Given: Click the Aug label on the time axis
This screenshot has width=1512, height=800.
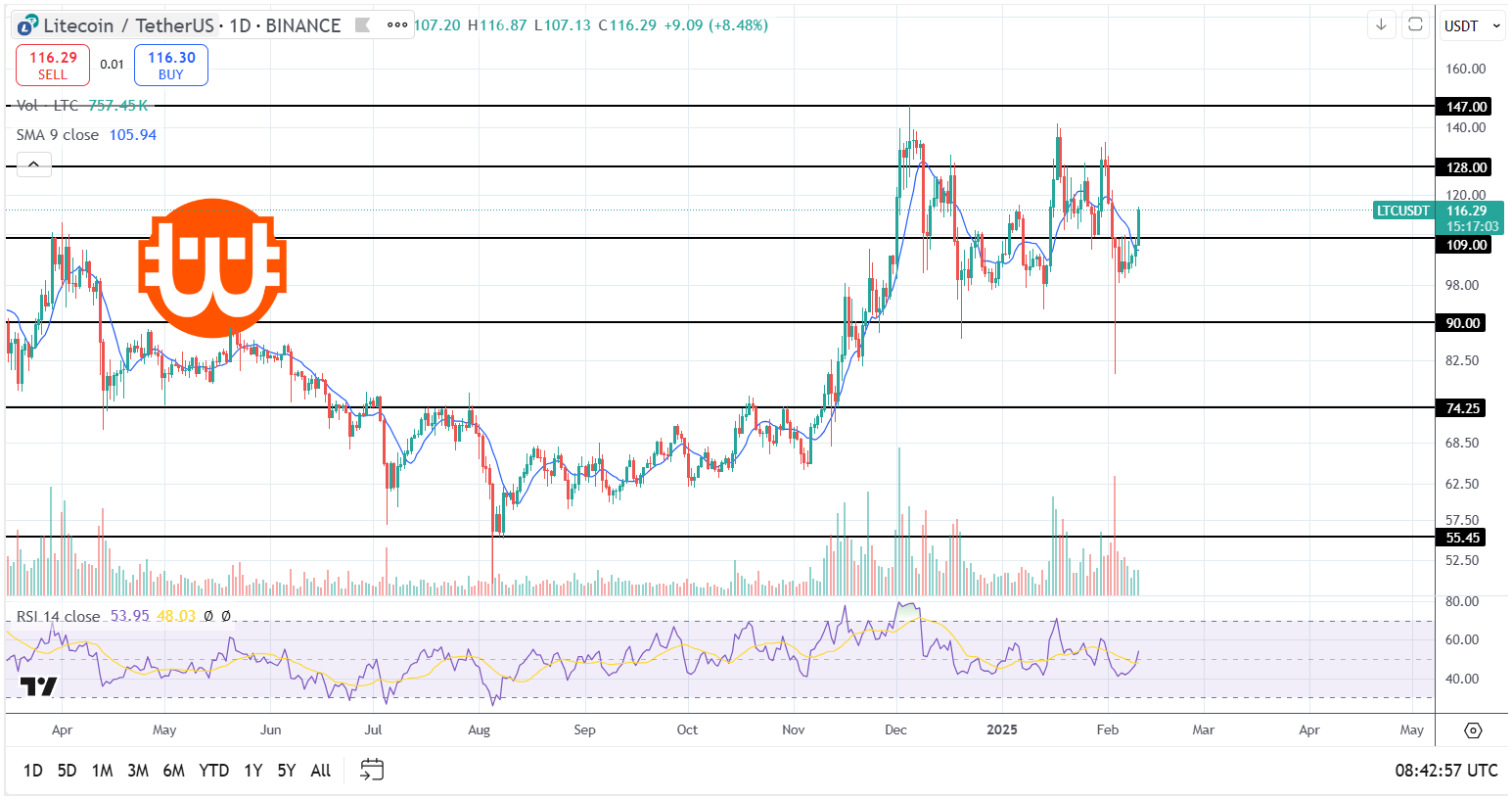Looking at the screenshot, I should click(479, 729).
